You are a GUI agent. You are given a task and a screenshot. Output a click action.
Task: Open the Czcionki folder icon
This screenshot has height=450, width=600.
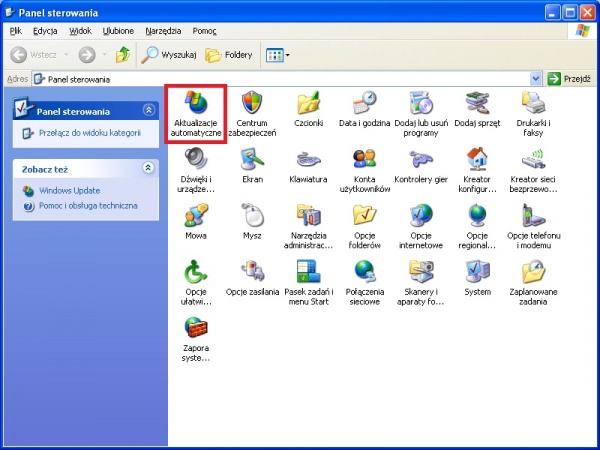pos(308,109)
